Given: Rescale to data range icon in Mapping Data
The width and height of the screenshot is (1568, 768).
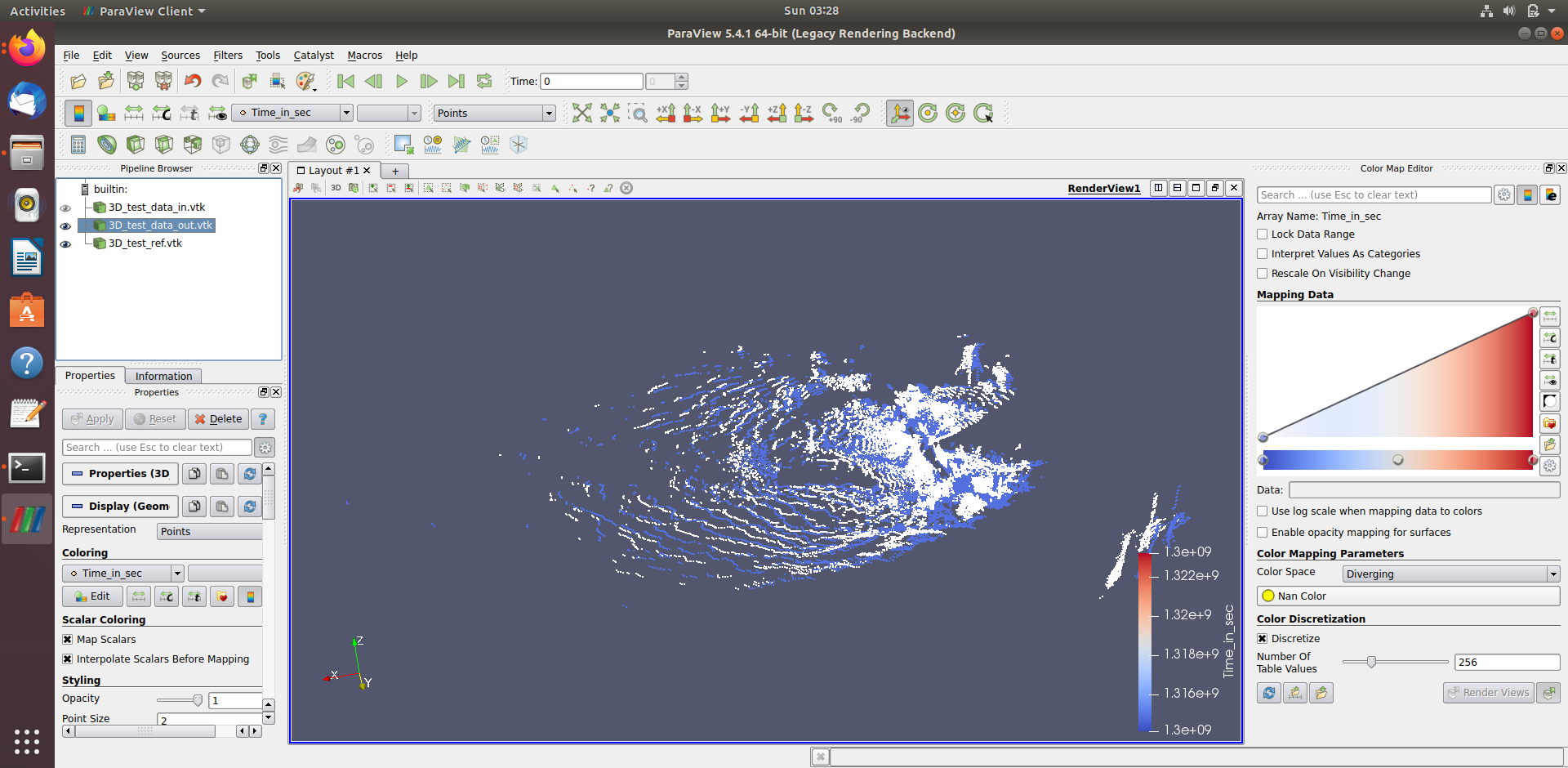Looking at the screenshot, I should 1549,316.
